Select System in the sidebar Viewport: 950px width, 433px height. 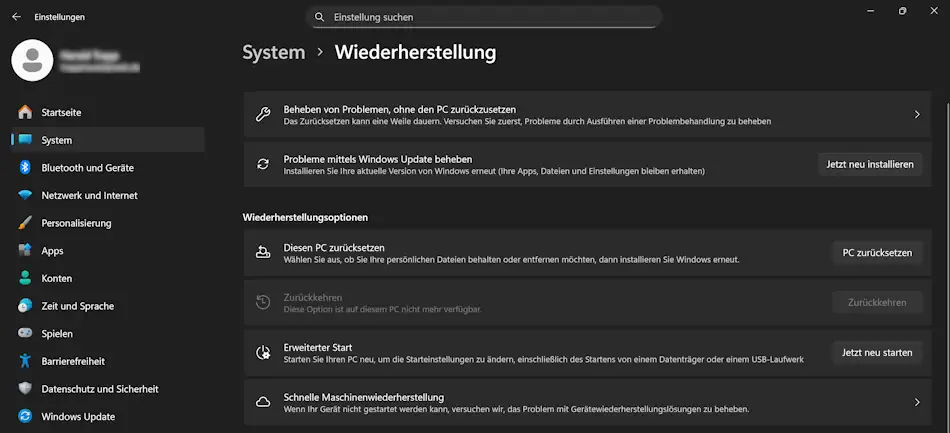(x=108, y=140)
